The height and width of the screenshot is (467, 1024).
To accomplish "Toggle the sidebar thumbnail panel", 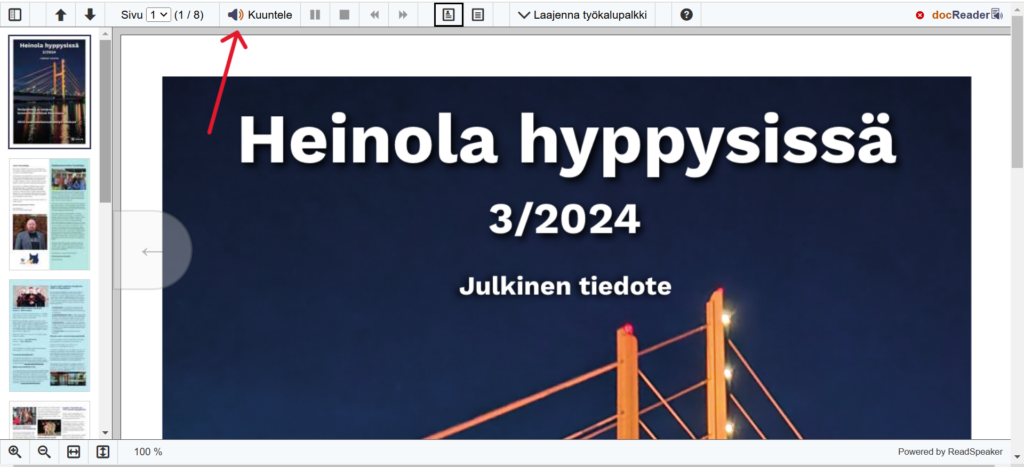I will [15, 14].
